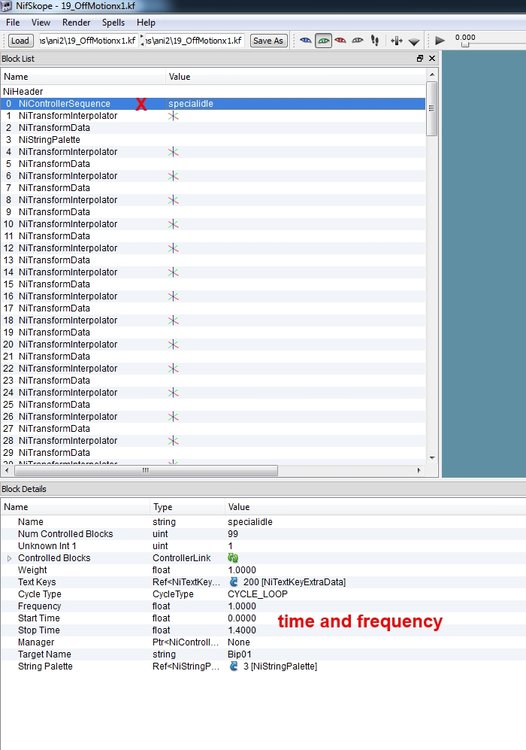526x750 pixels.
Task: Float the Block List panel
Action: (x=420, y=58)
